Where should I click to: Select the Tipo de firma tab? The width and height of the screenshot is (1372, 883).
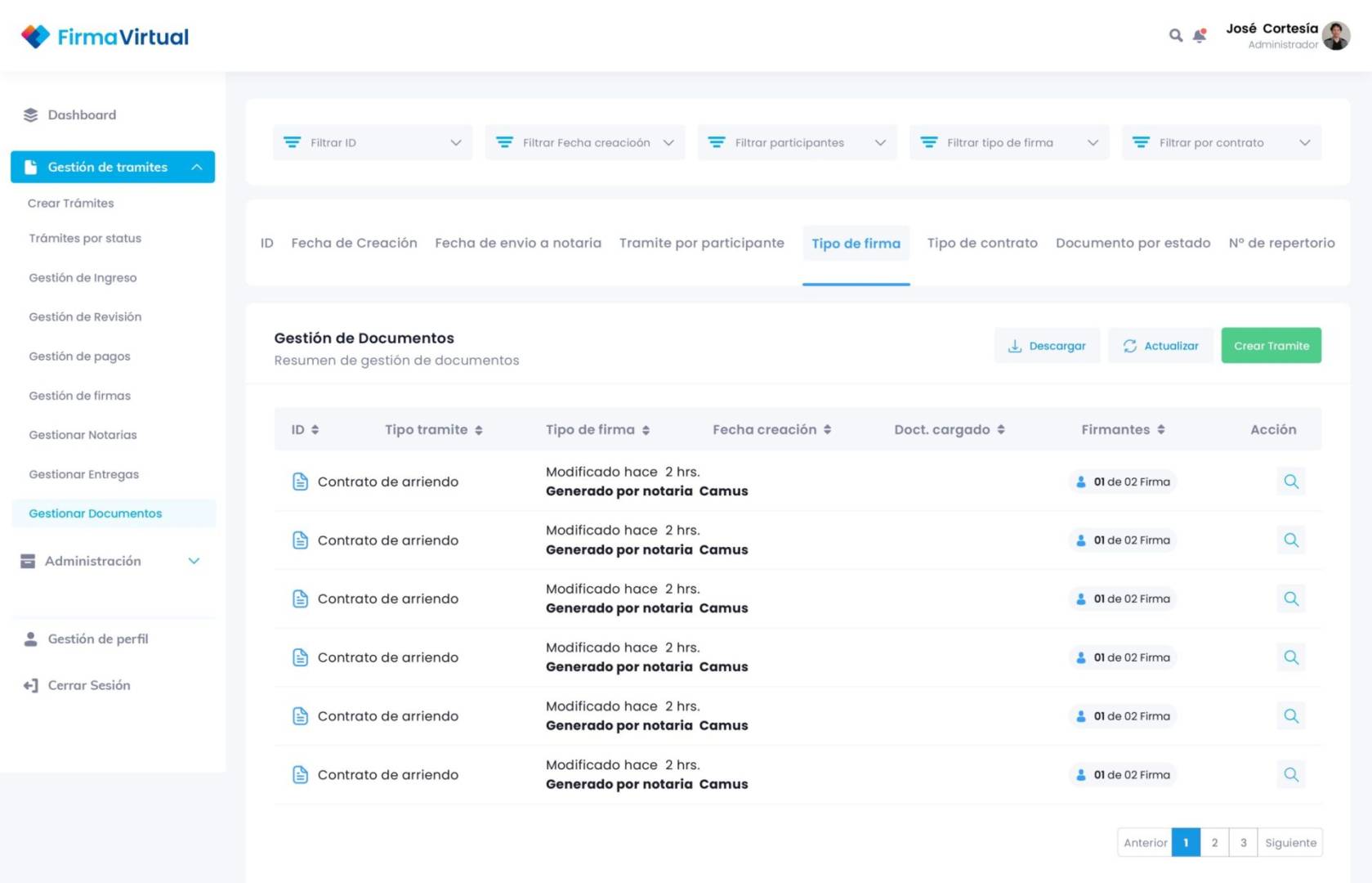coord(856,244)
